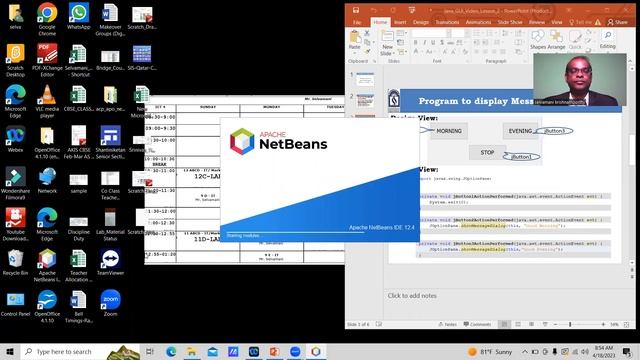Click the Save icon in PowerPoint title bar
Screen dimensions: 640x360
(x=356, y=11)
